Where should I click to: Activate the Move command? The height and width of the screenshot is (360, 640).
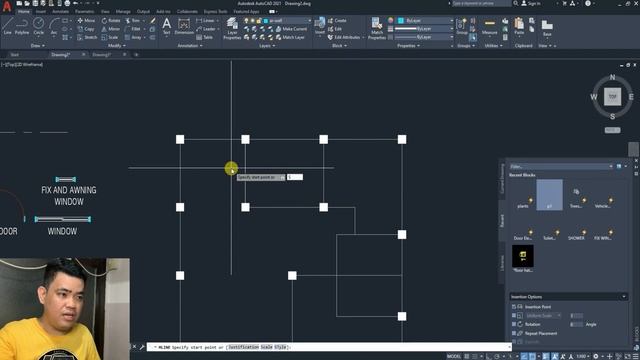[86, 20]
